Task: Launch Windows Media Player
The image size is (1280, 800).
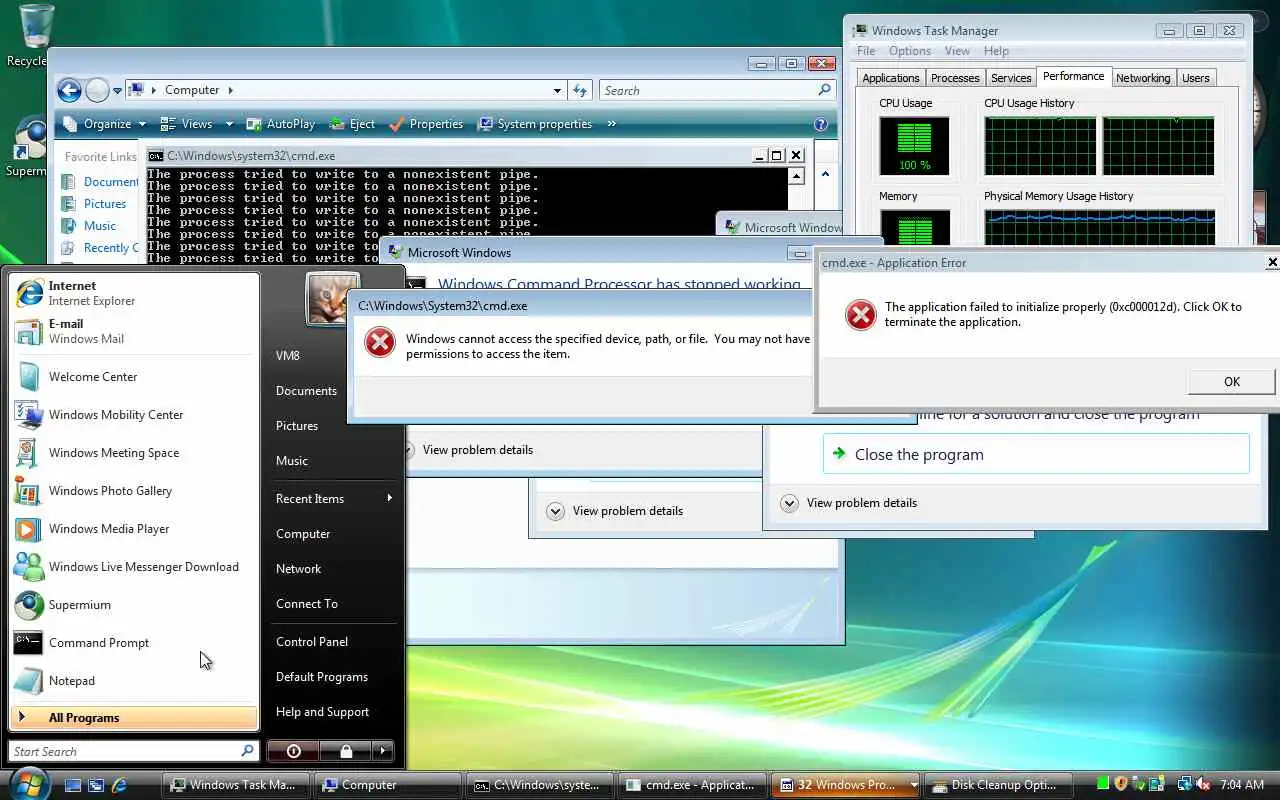Action: point(134,529)
